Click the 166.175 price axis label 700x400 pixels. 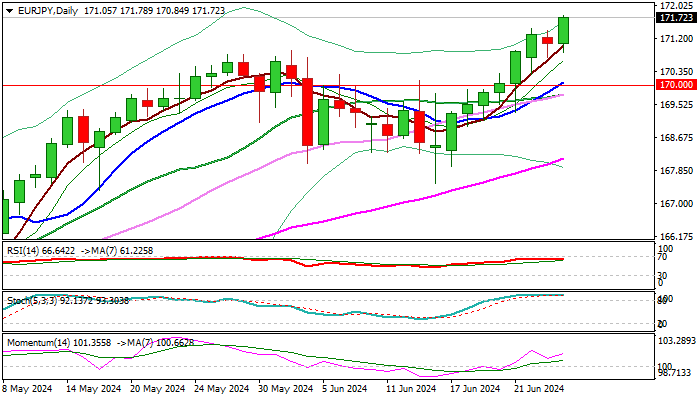(674, 237)
